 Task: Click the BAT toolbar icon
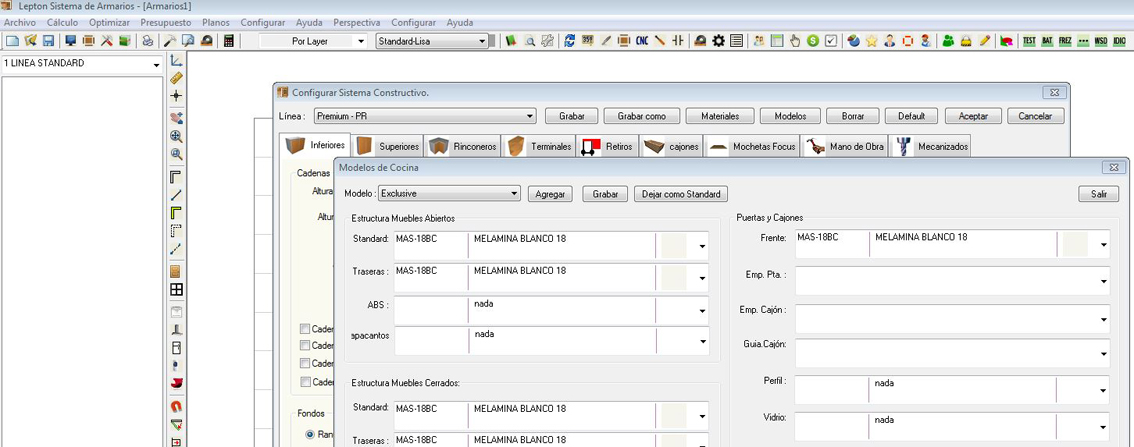1046,41
